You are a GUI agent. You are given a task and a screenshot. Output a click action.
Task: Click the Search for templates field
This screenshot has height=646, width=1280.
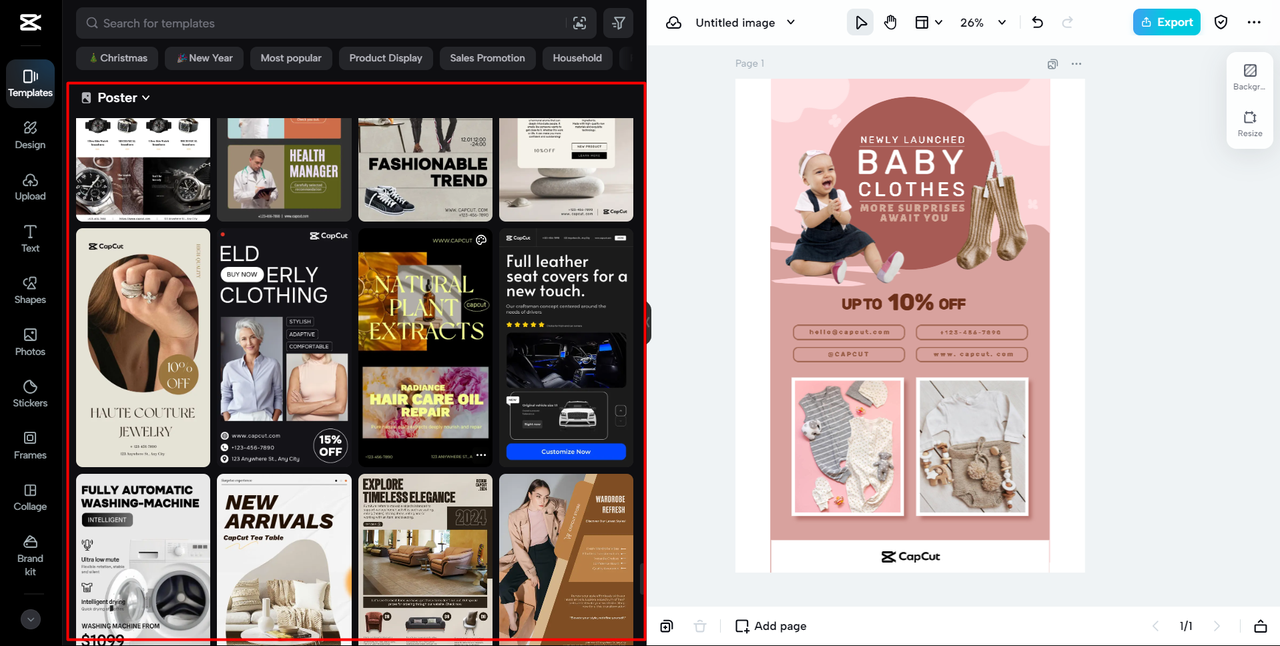coord(336,23)
